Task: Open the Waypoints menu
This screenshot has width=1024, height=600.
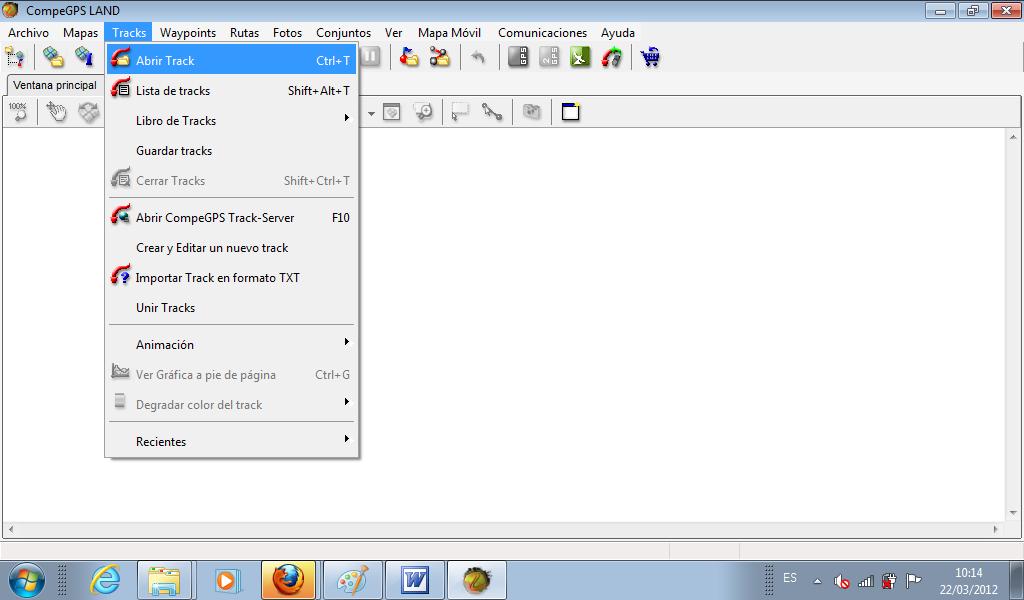Action: point(188,33)
